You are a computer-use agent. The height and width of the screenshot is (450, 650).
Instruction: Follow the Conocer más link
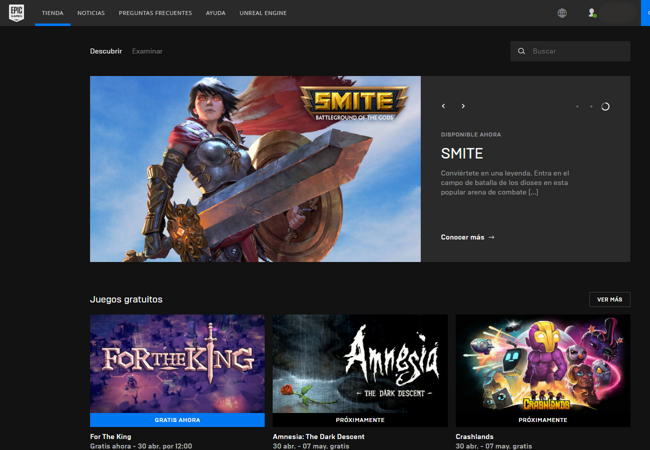[x=467, y=237]
